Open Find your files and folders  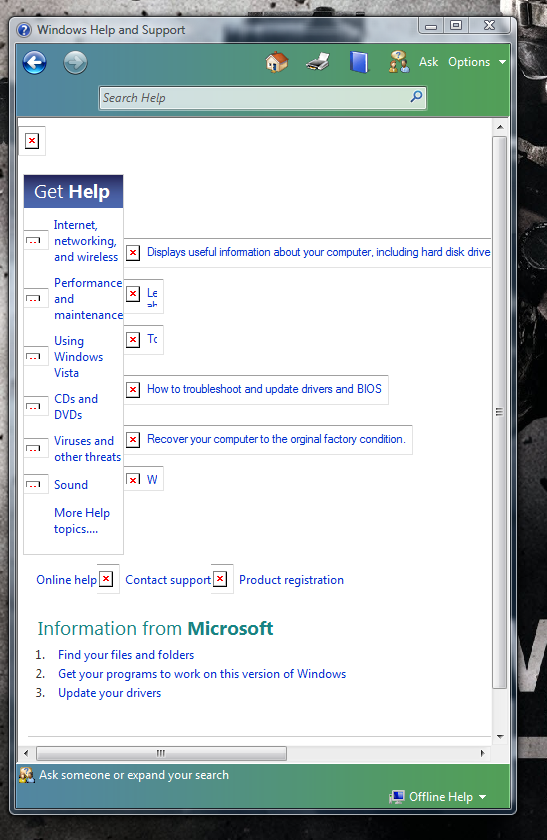(x=126, y=655)
